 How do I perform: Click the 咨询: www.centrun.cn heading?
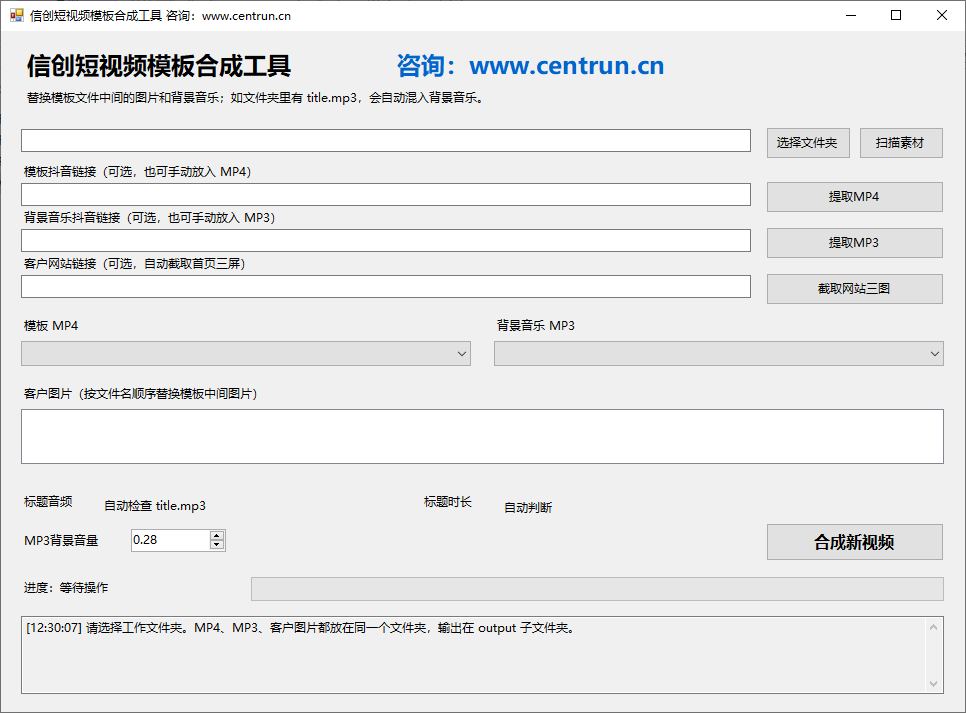[x=530, y=66]
